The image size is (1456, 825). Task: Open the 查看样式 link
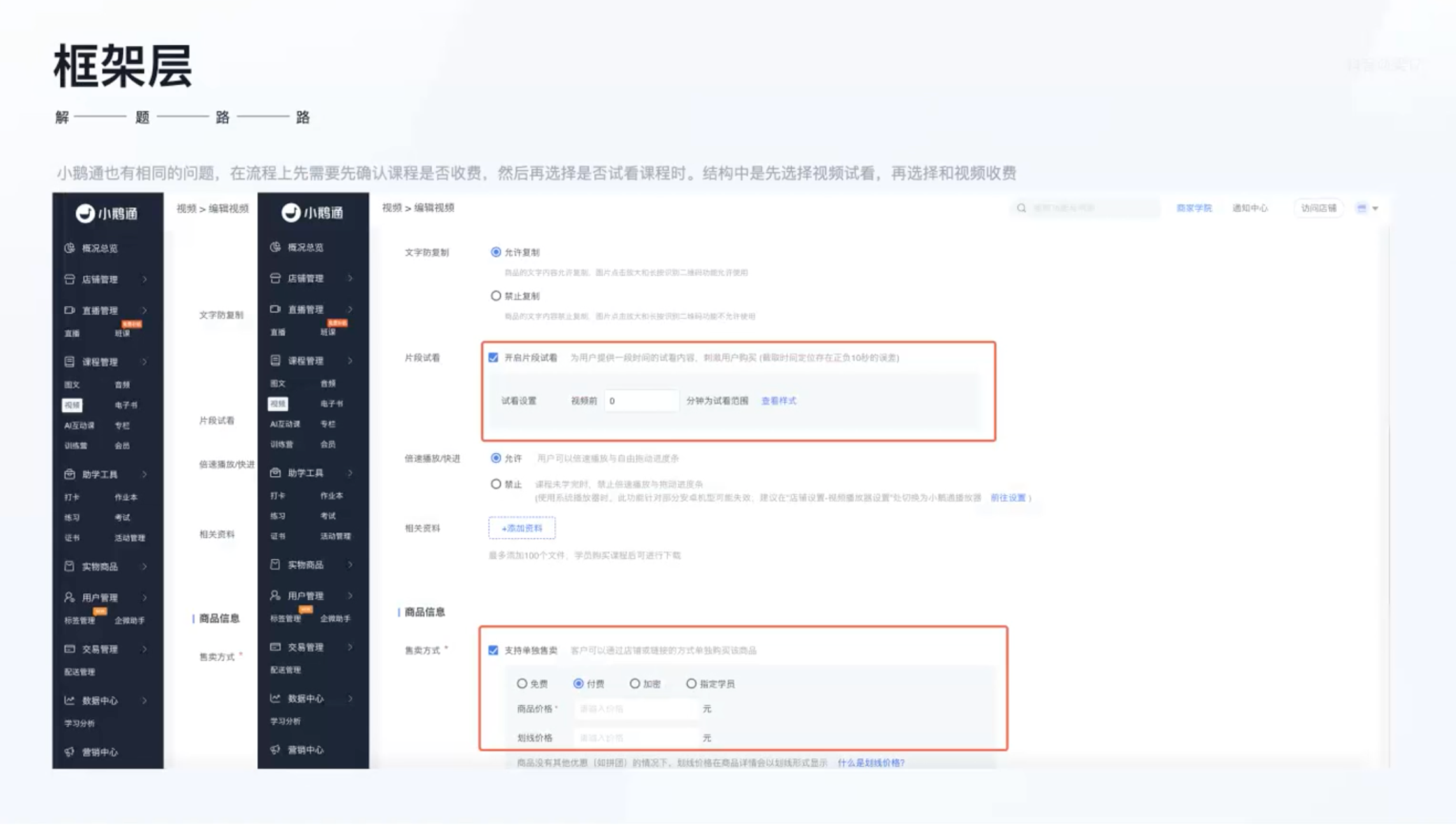pyautogui.click(x=778, y=401)
